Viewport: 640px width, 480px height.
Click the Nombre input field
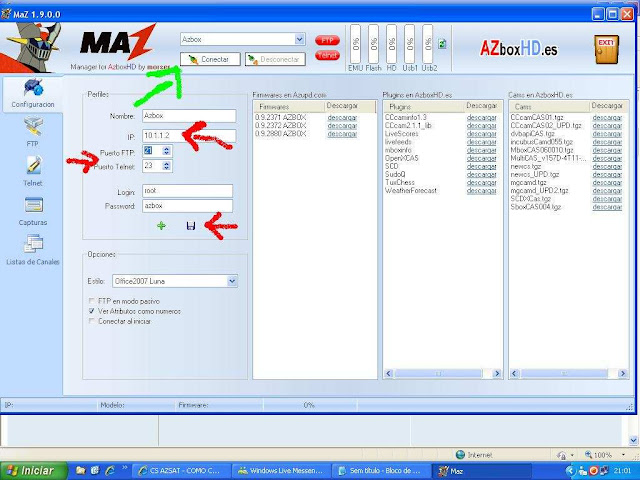point(189,116)
